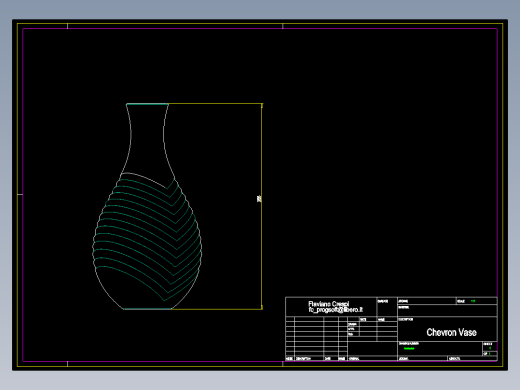This screenshot has width=520, height=390.
Task: Select the magenta inner border top line
Action: tap(260, 29)
